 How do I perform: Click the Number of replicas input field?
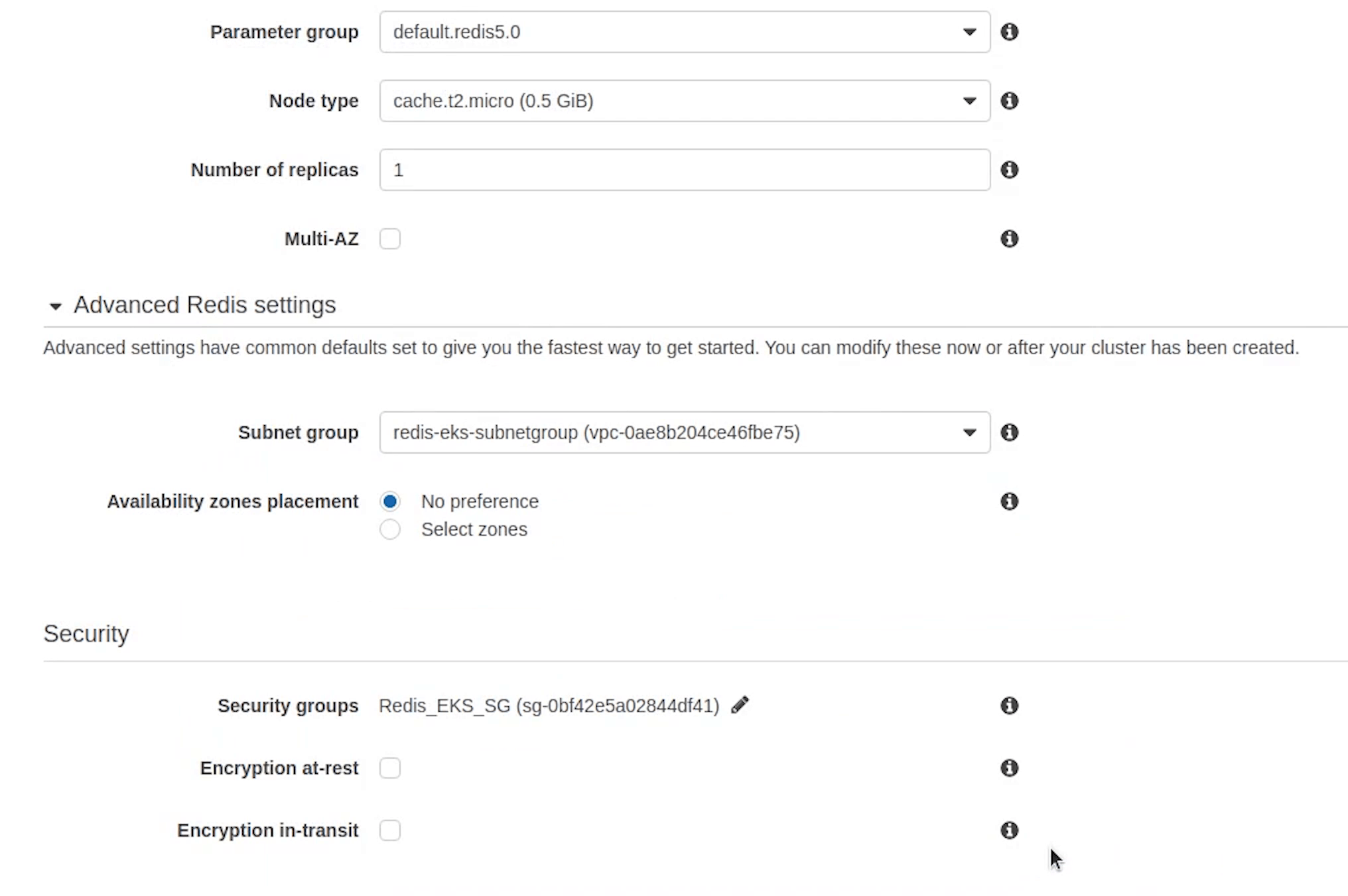[x=685, y=170]
